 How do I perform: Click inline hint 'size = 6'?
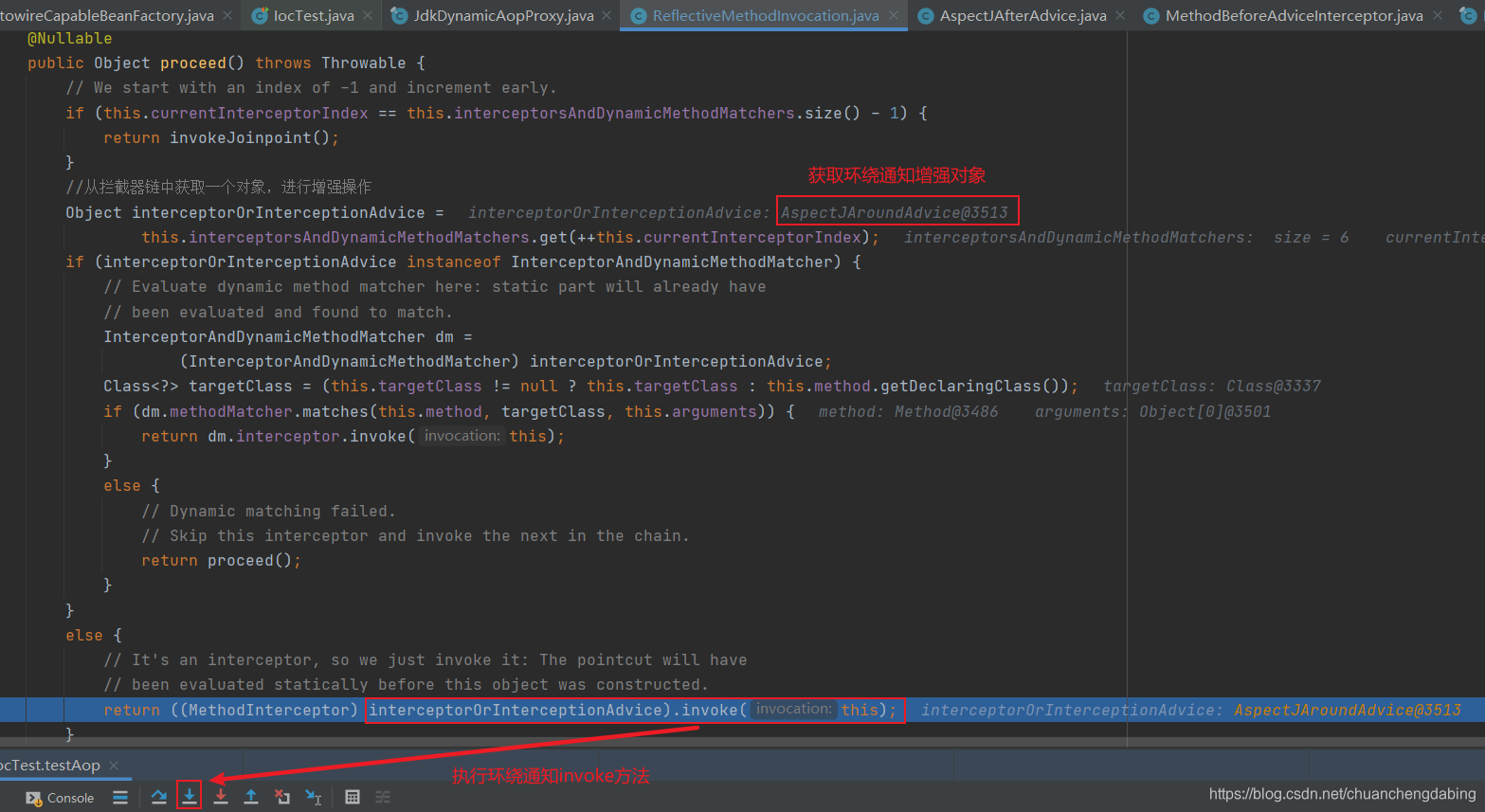pos(1311,237)
